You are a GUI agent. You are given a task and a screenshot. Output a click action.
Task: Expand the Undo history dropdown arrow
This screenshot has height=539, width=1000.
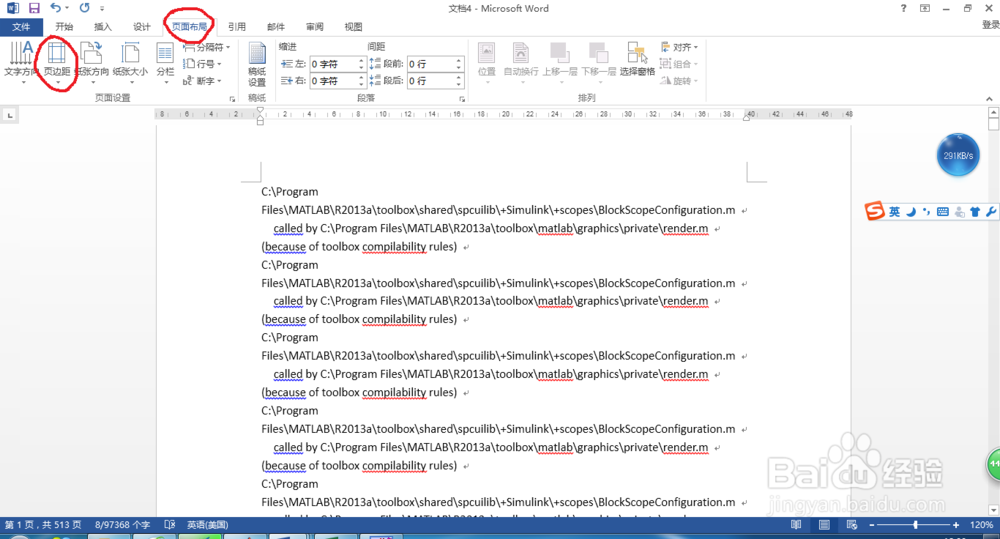tap(67, 8)
